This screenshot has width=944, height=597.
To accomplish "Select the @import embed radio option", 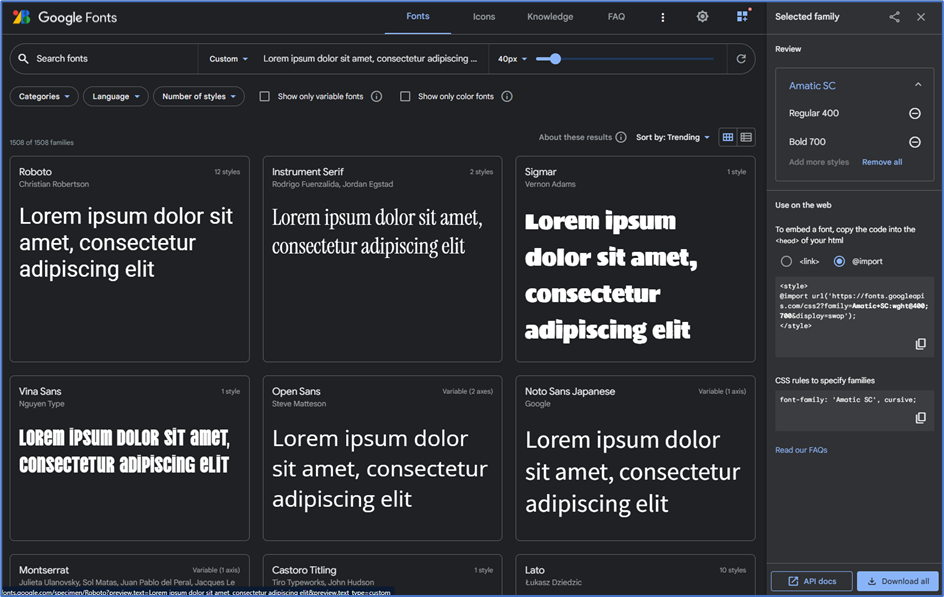I will [839, 261].
